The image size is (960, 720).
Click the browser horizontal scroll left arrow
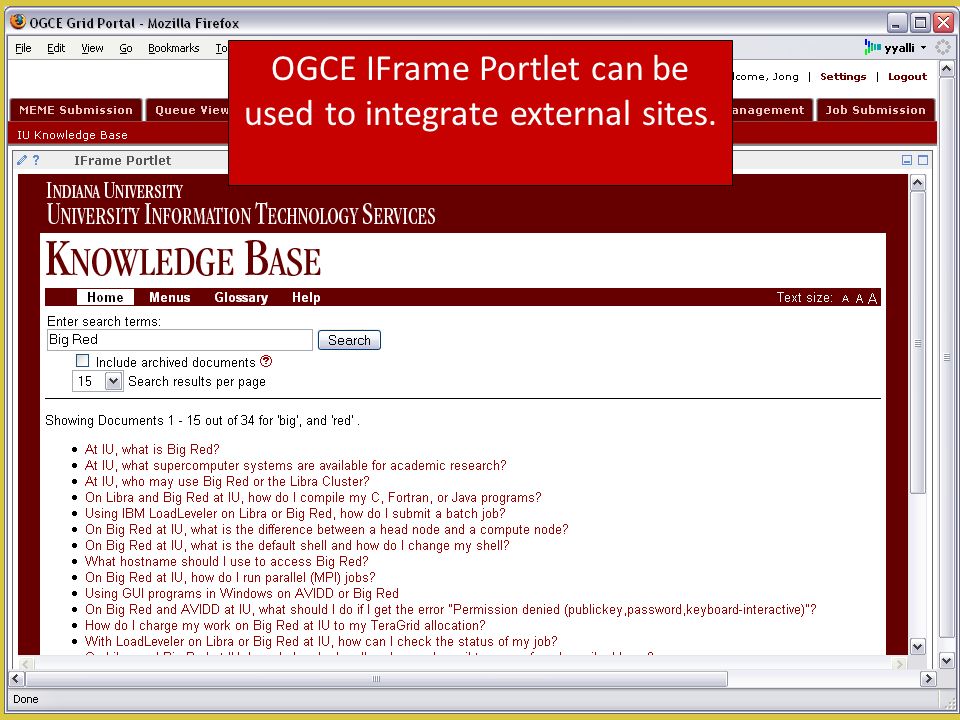pos(16,678)
